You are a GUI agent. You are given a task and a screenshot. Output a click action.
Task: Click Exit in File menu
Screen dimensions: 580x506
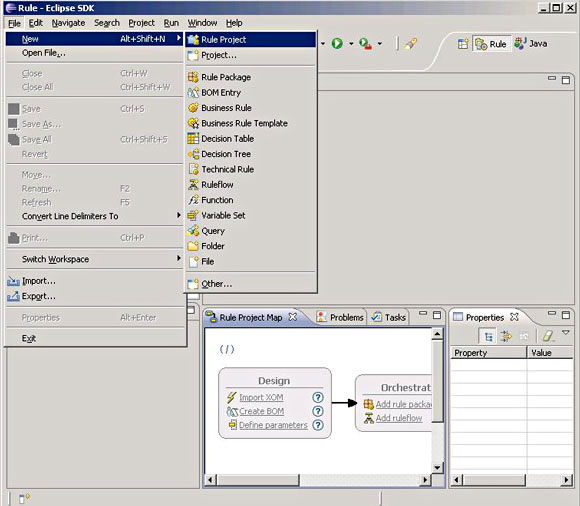94,338
